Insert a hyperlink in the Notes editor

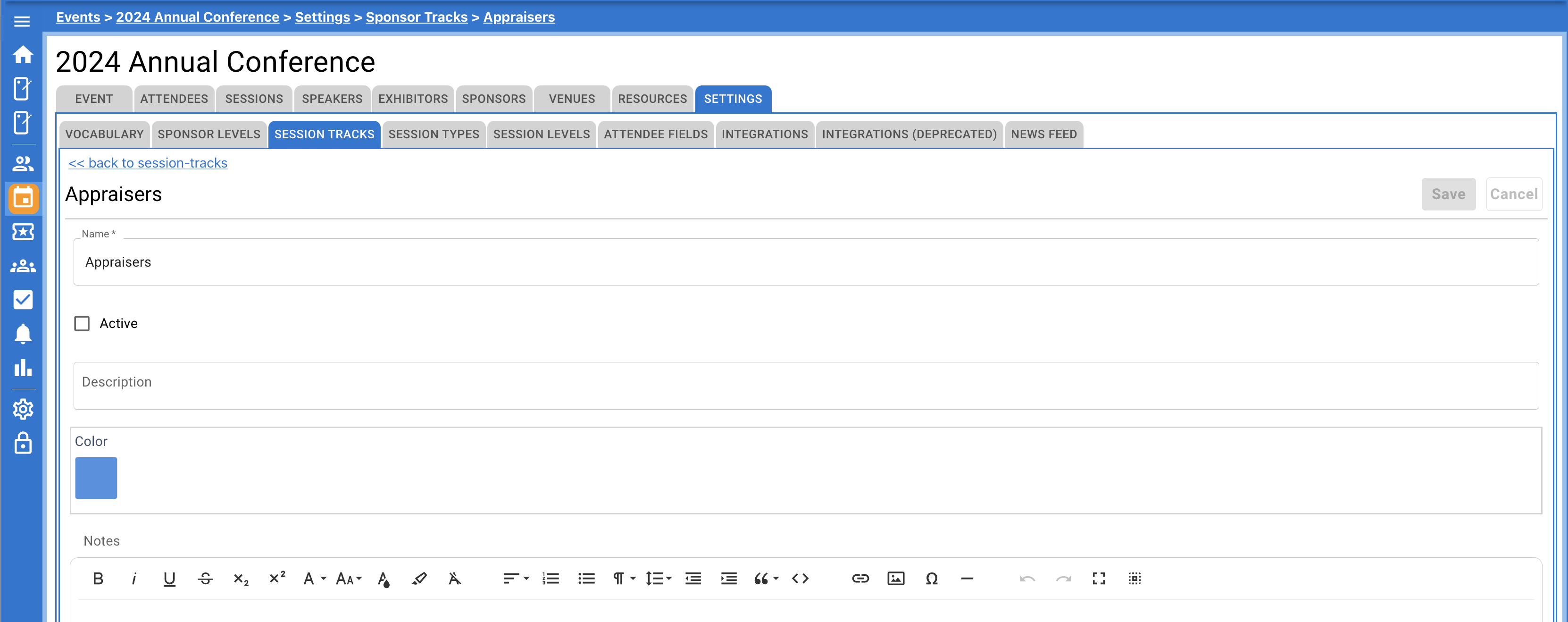tap(861, 579)
